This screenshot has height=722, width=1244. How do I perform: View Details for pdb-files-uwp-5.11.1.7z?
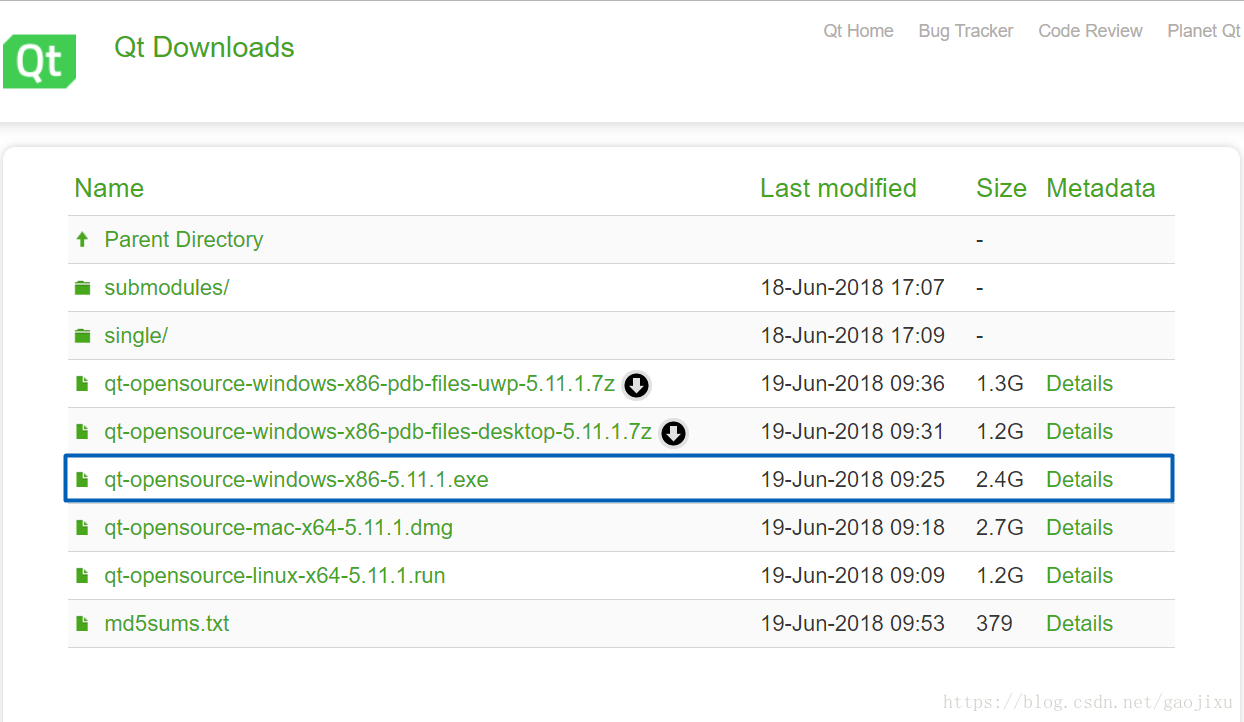pos(1079,384)
